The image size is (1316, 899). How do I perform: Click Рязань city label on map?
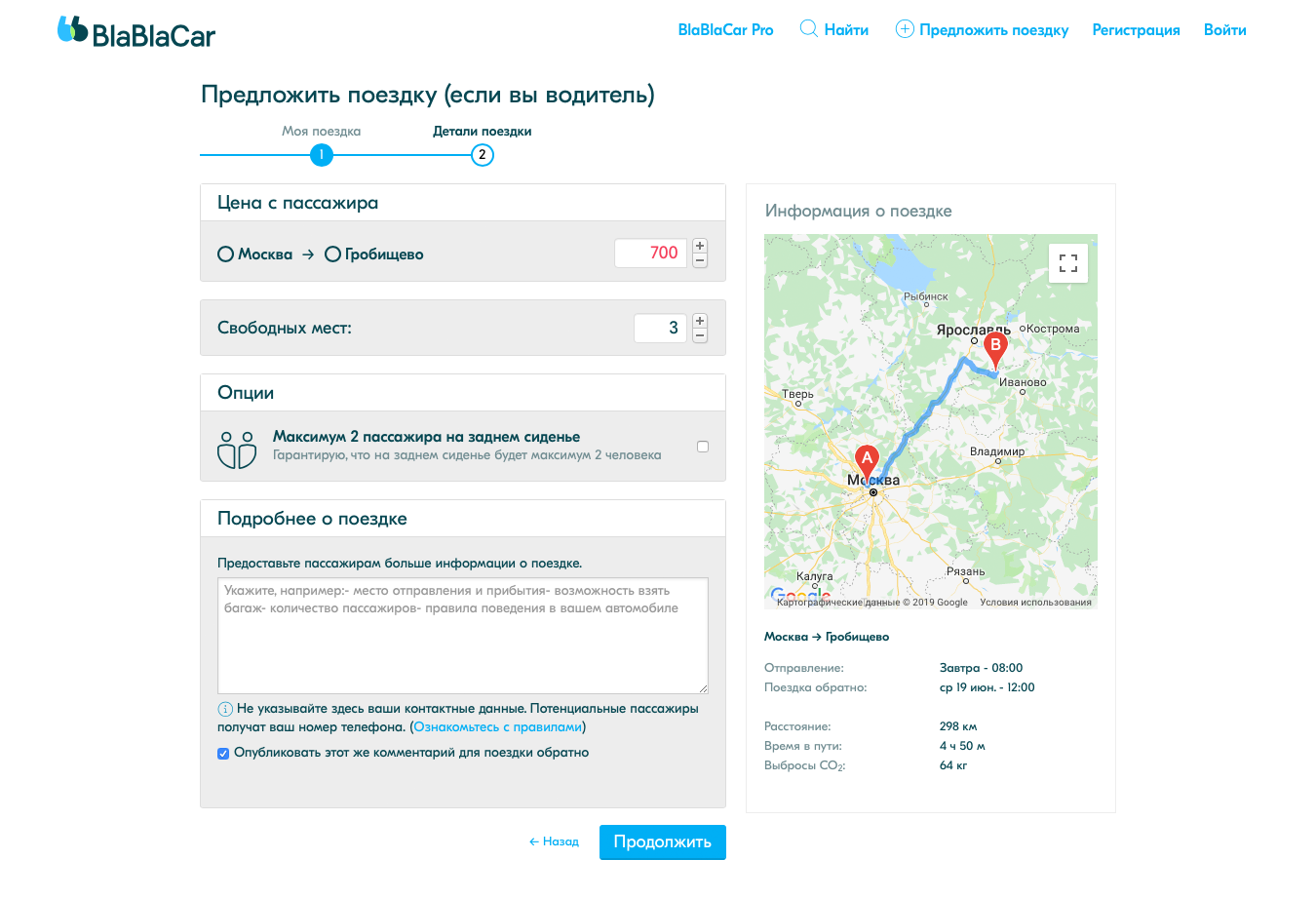tap(965, 571)
